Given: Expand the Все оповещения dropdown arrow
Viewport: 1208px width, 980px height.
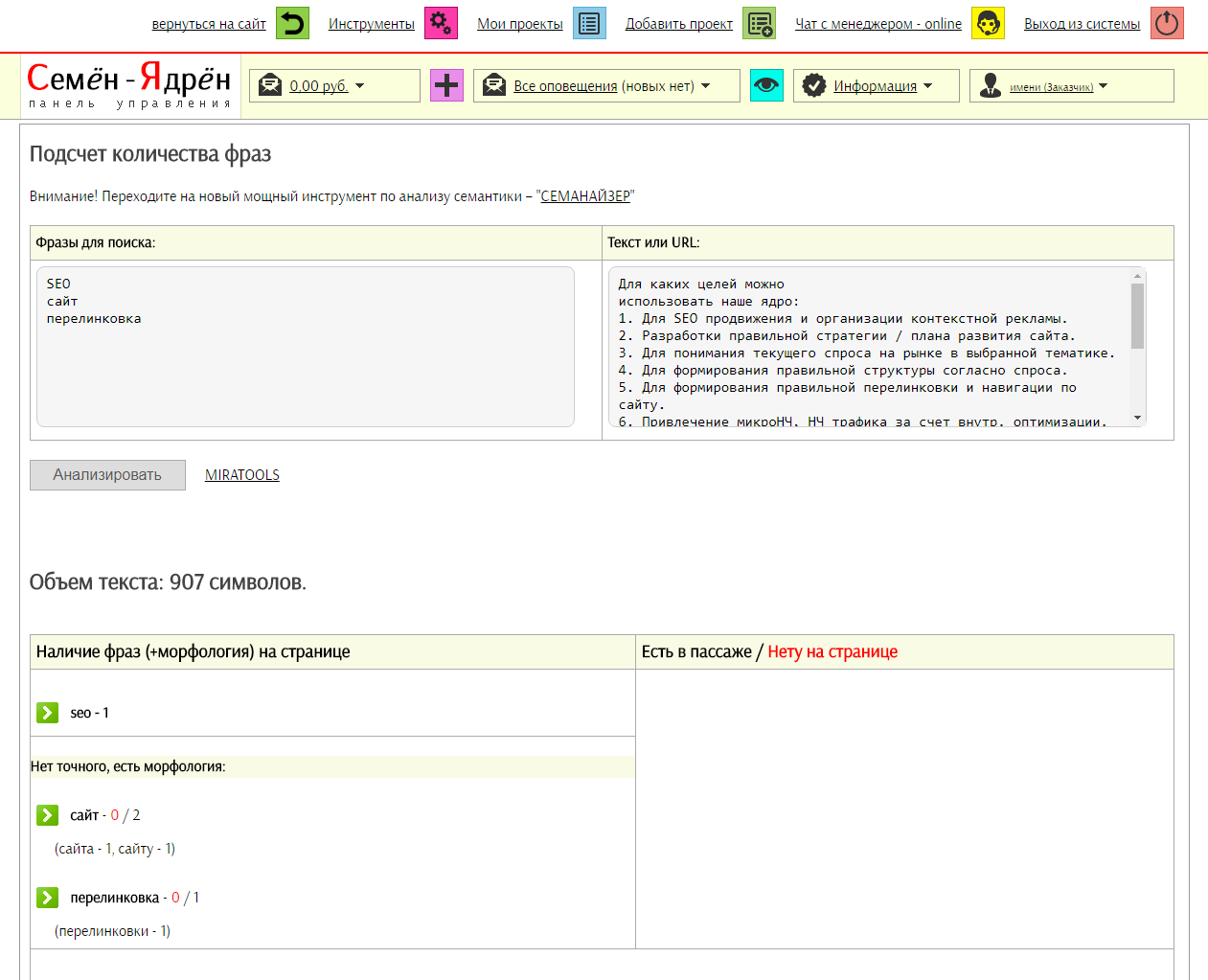Looking at the screenshot, I should (706, 86).
